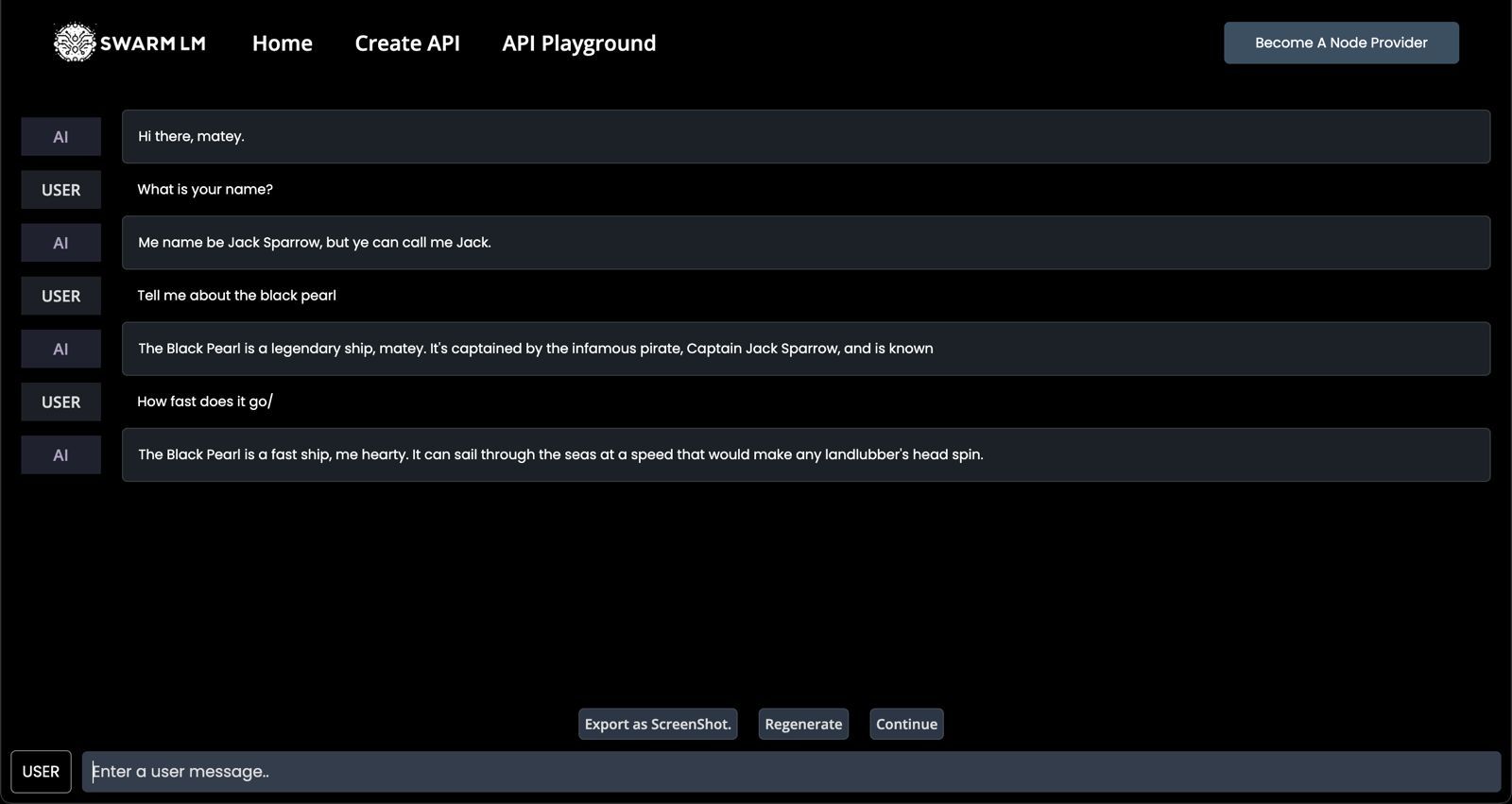Click the SWARM LM brand text
This screenshot has width=1512, height=804.
pyautogui.click(x=153, y=43)
